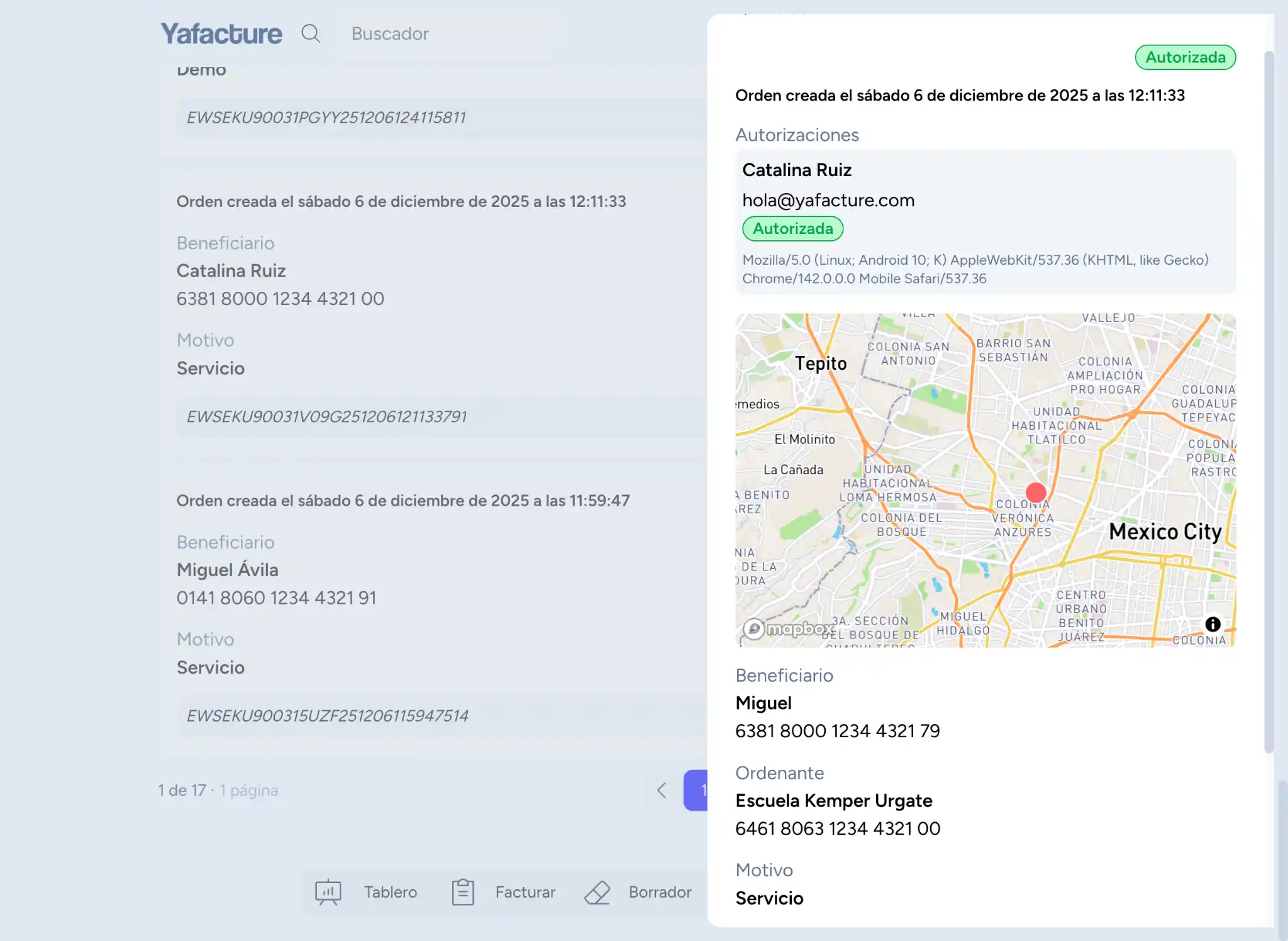Click the Yafacture logo

[x=221, y=33]
